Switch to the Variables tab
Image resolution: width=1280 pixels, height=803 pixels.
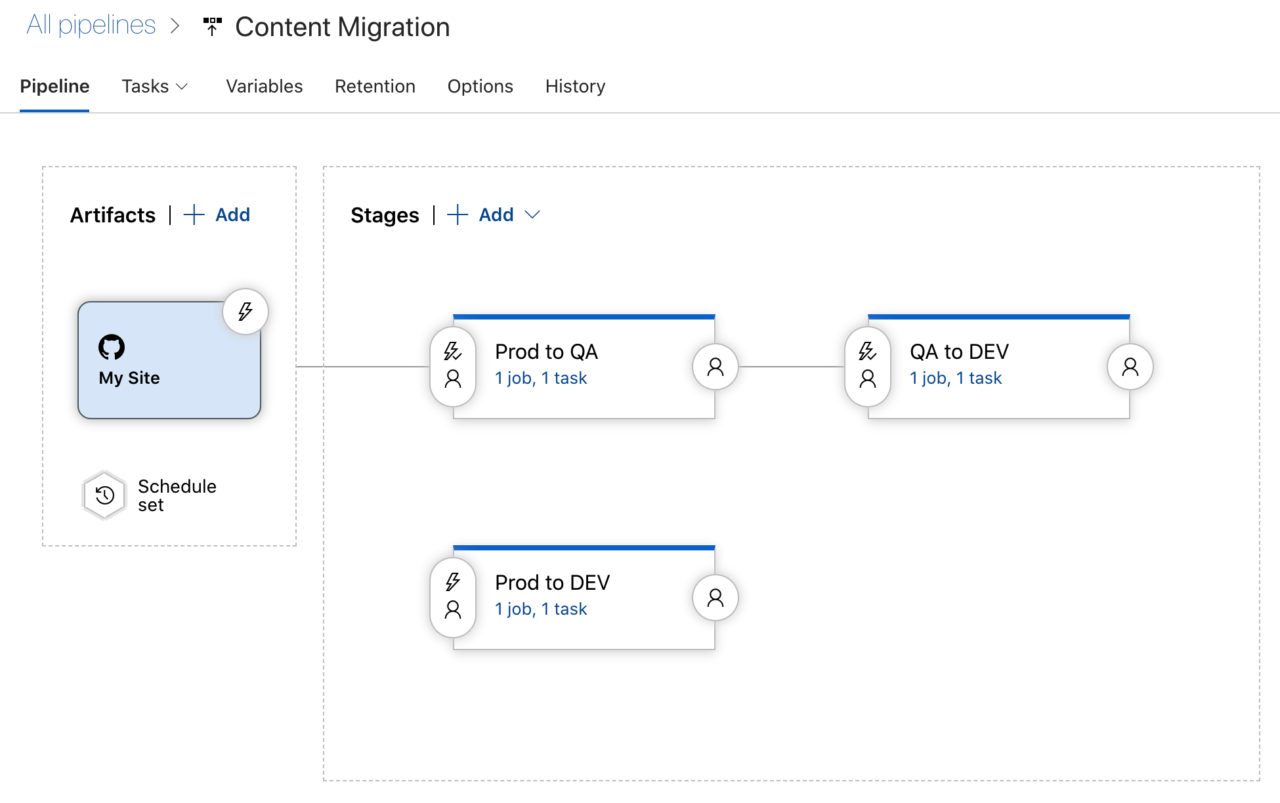point(264,86)
